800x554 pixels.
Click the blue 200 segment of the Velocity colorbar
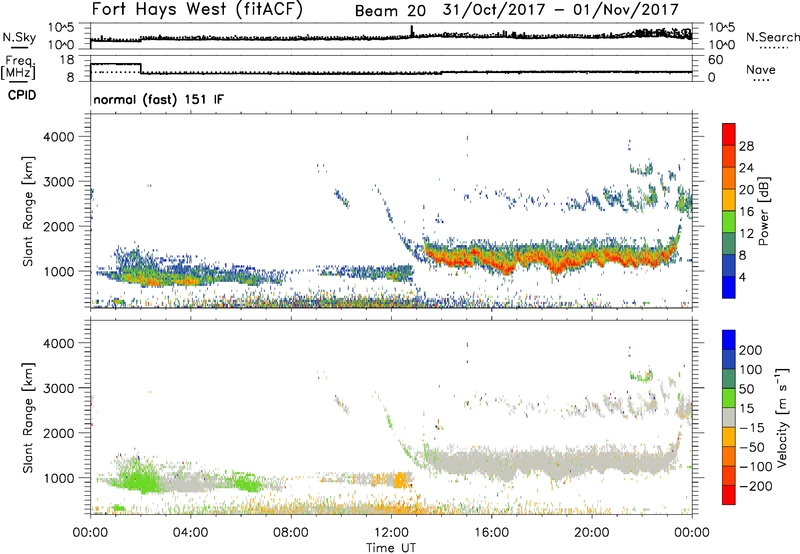click(729, 340)
